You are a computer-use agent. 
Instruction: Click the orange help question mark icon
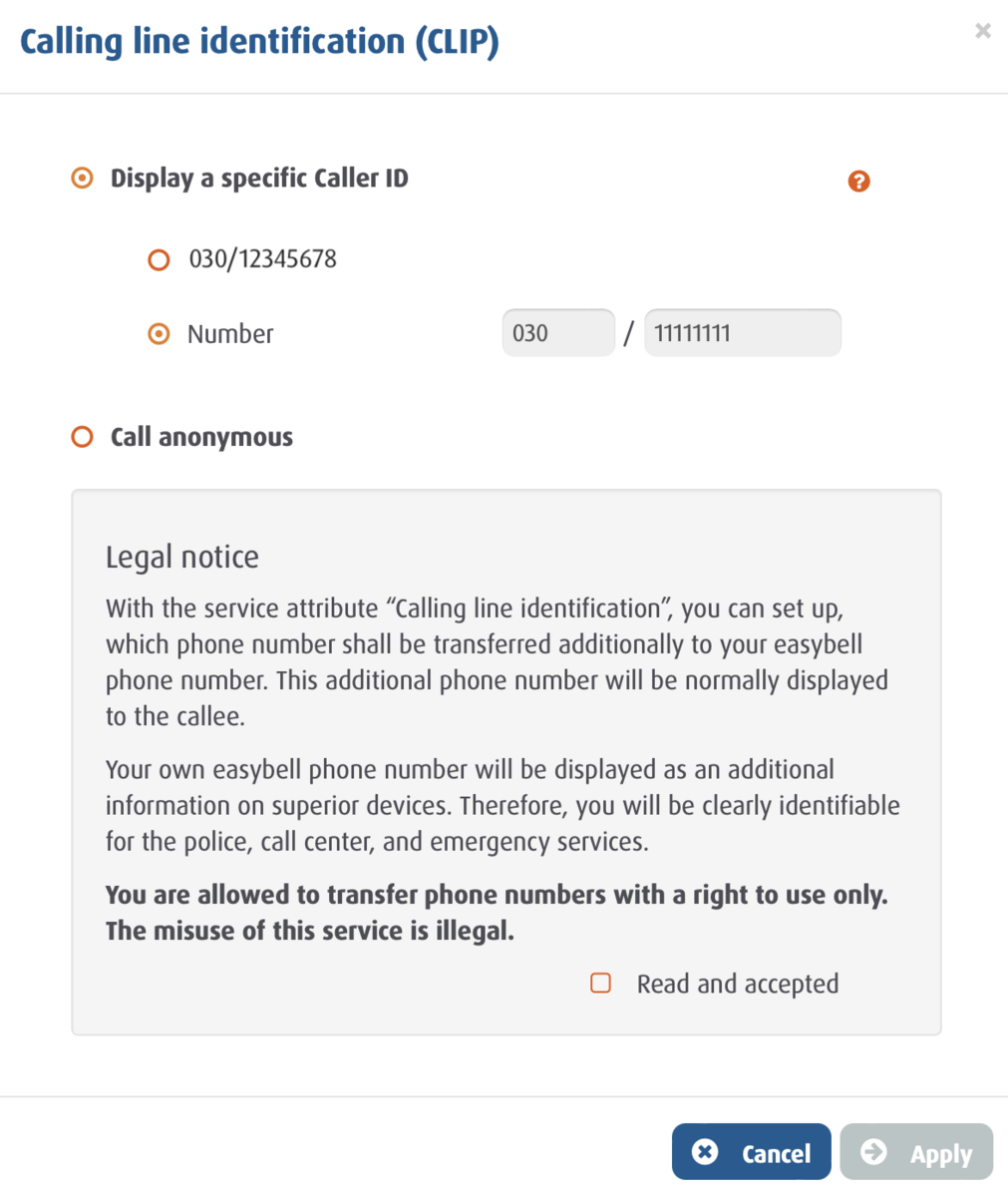(x=858, y=182)
